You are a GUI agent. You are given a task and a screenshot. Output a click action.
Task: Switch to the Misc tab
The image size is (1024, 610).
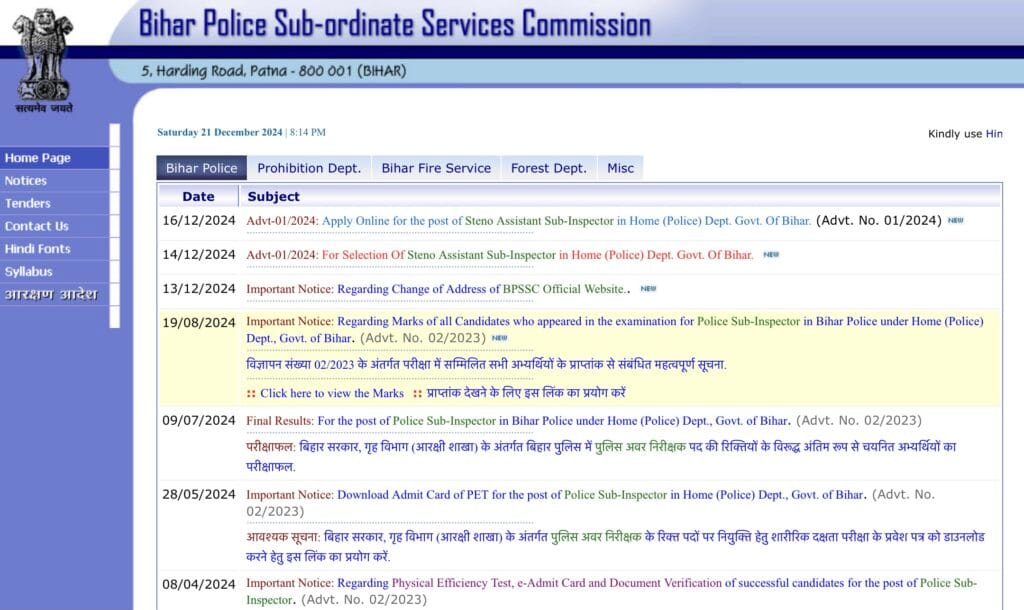pyautogui.click(x=620, y=168)
